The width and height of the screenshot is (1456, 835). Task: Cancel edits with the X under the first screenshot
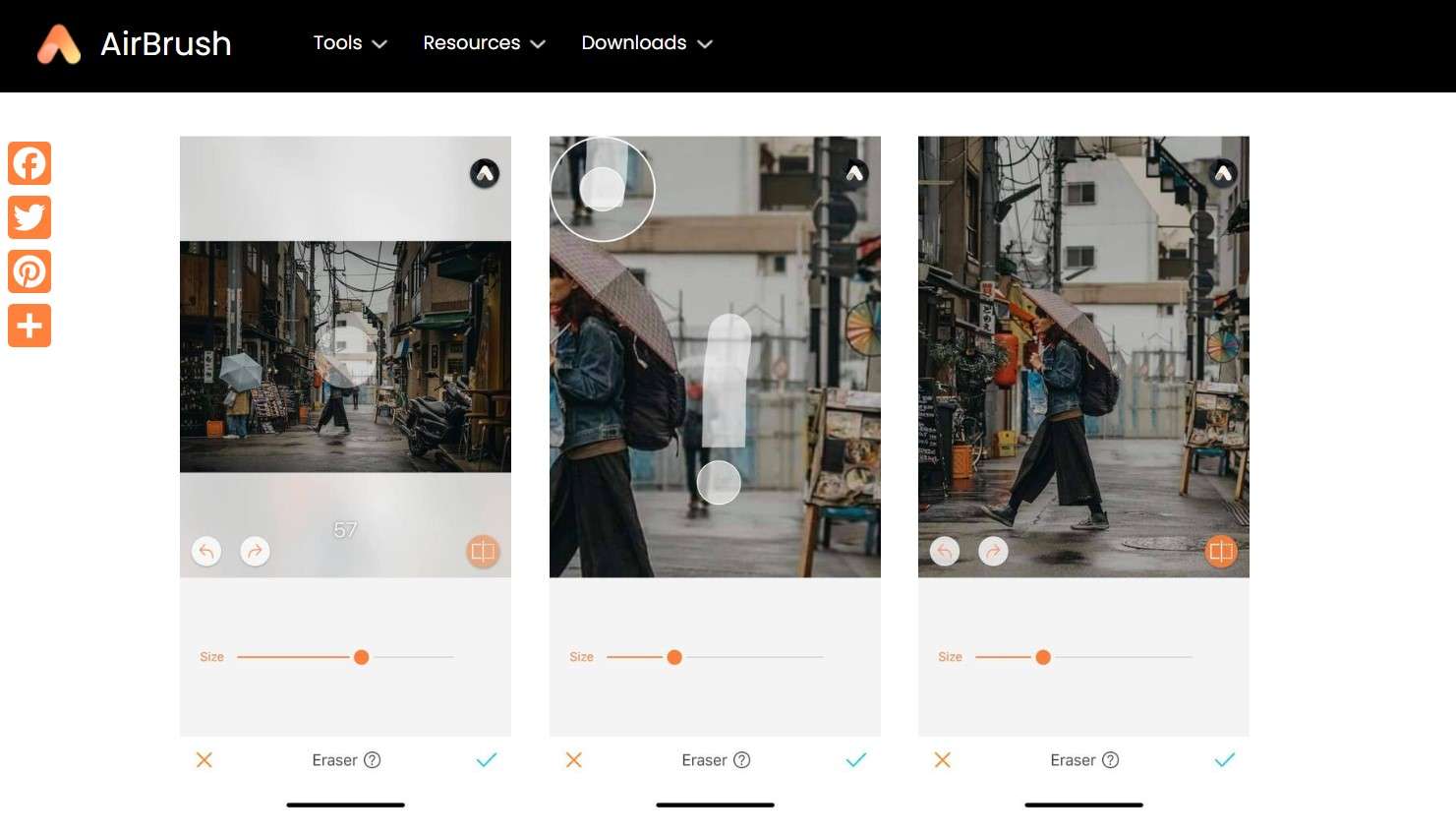204,759
